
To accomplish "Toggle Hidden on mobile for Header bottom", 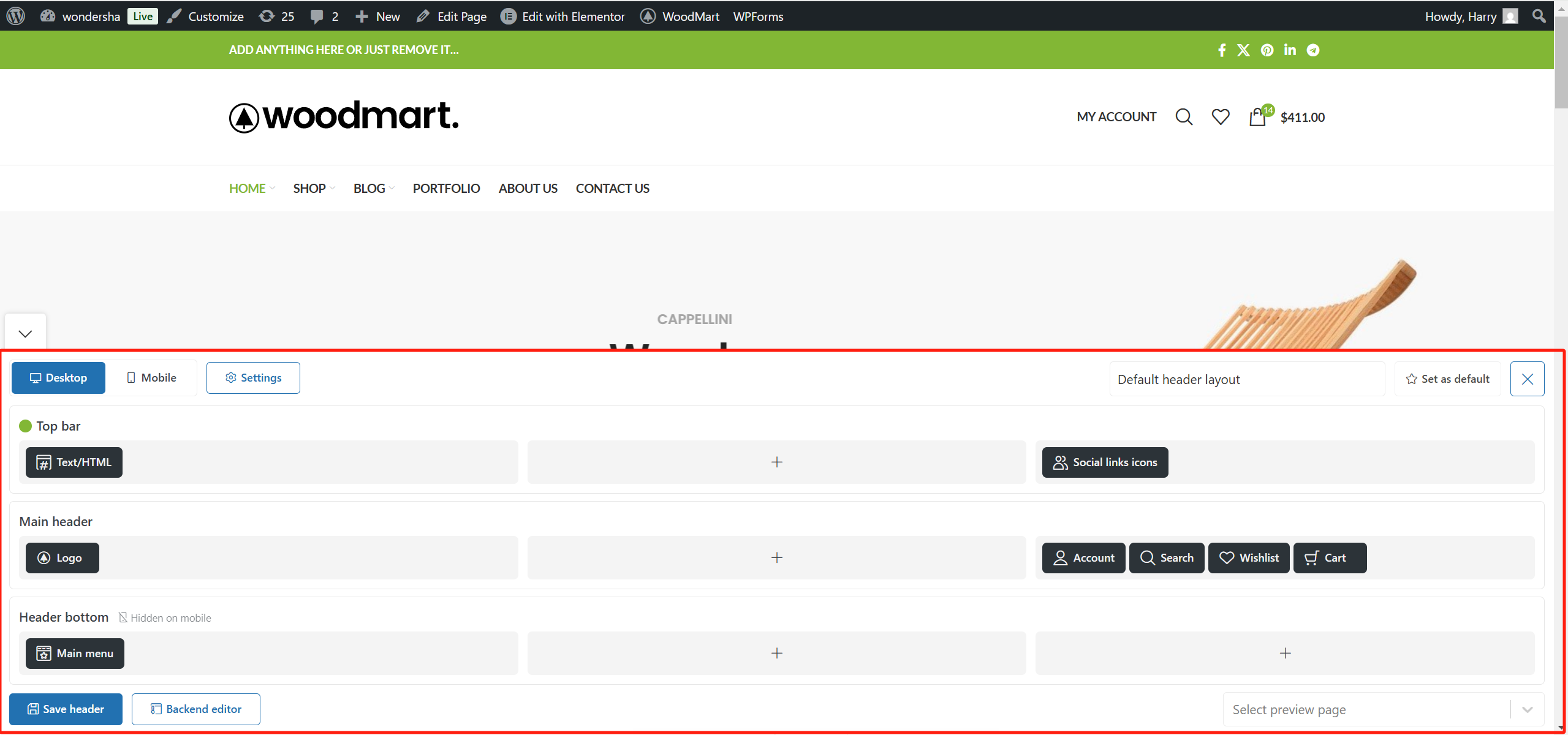I will tap(164, 617).
